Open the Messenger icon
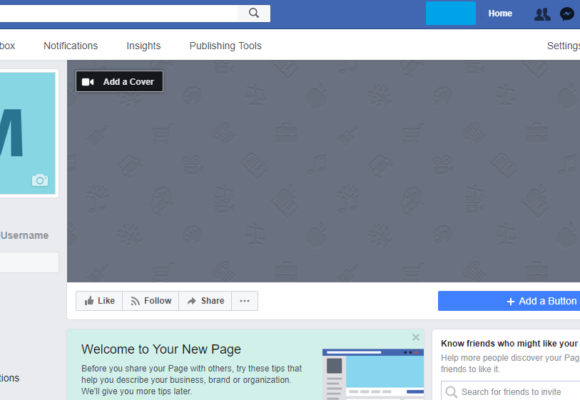 [567, 14]
